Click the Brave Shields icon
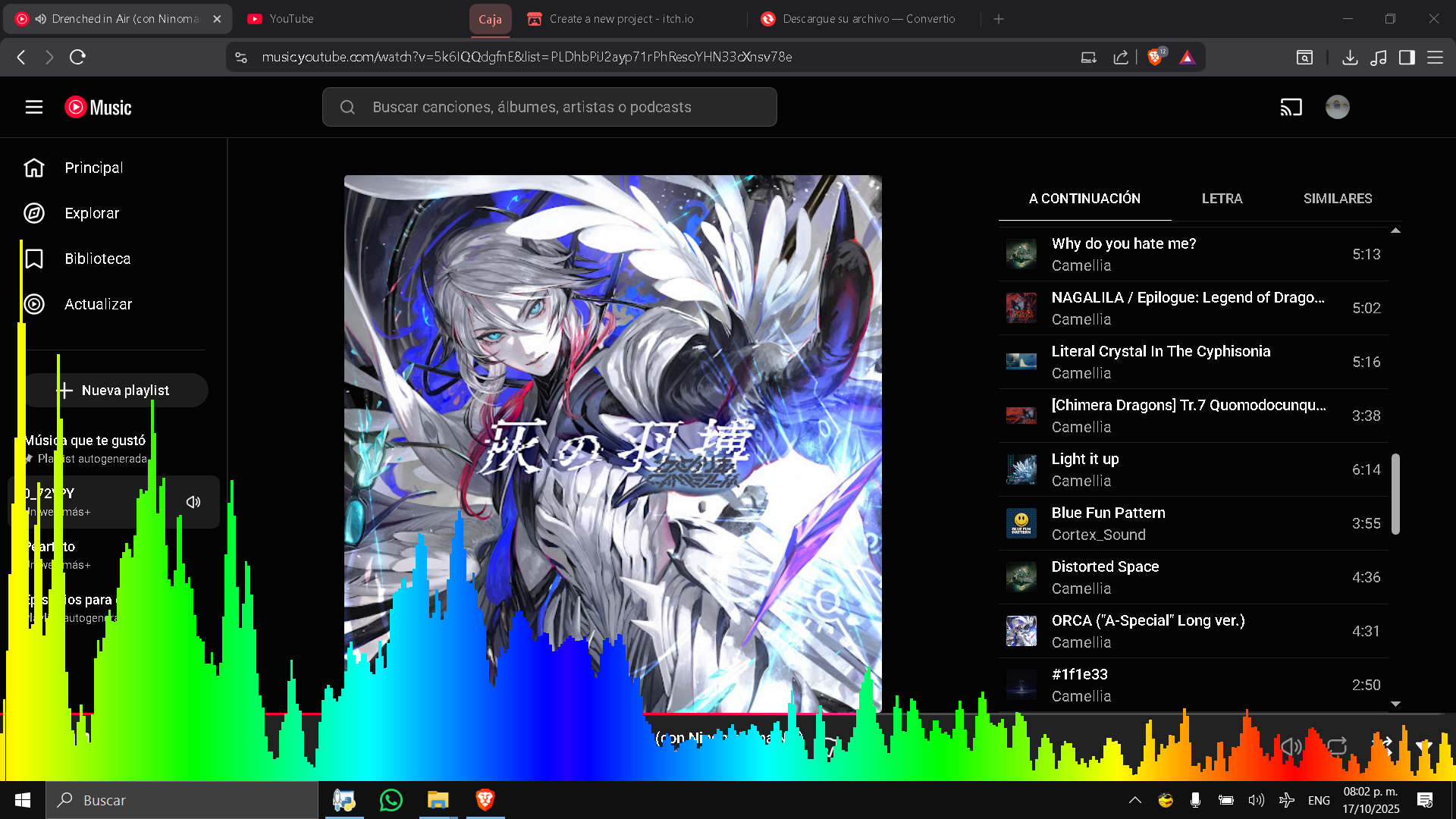 [1155, 57]
